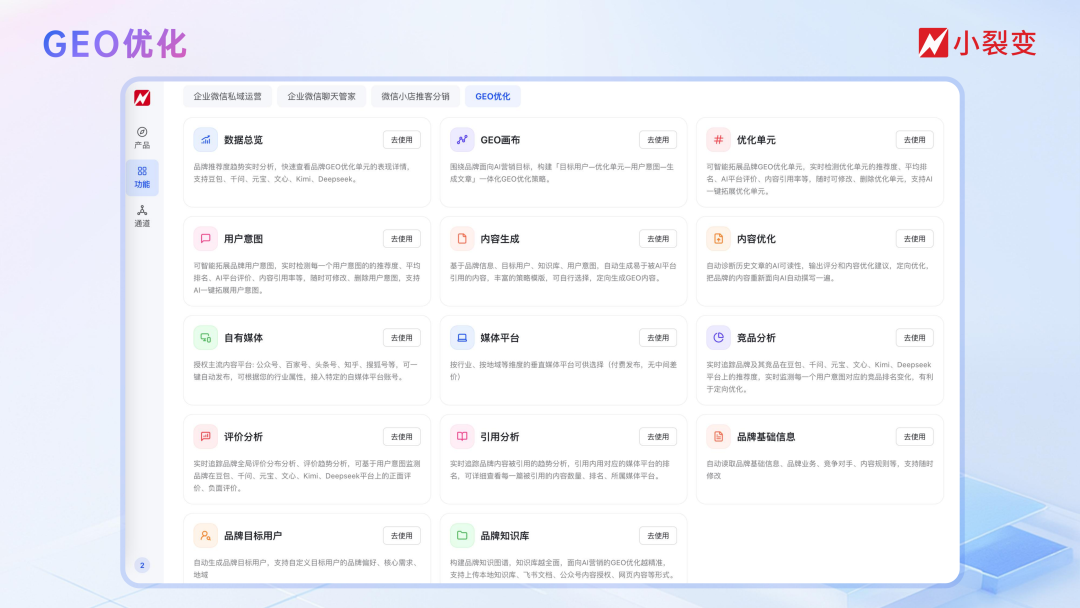The height and width of the screenshot is (608, 1080).
Task: Switch to the 微信小店推客分销 tab
Action: tap(416, 96)
